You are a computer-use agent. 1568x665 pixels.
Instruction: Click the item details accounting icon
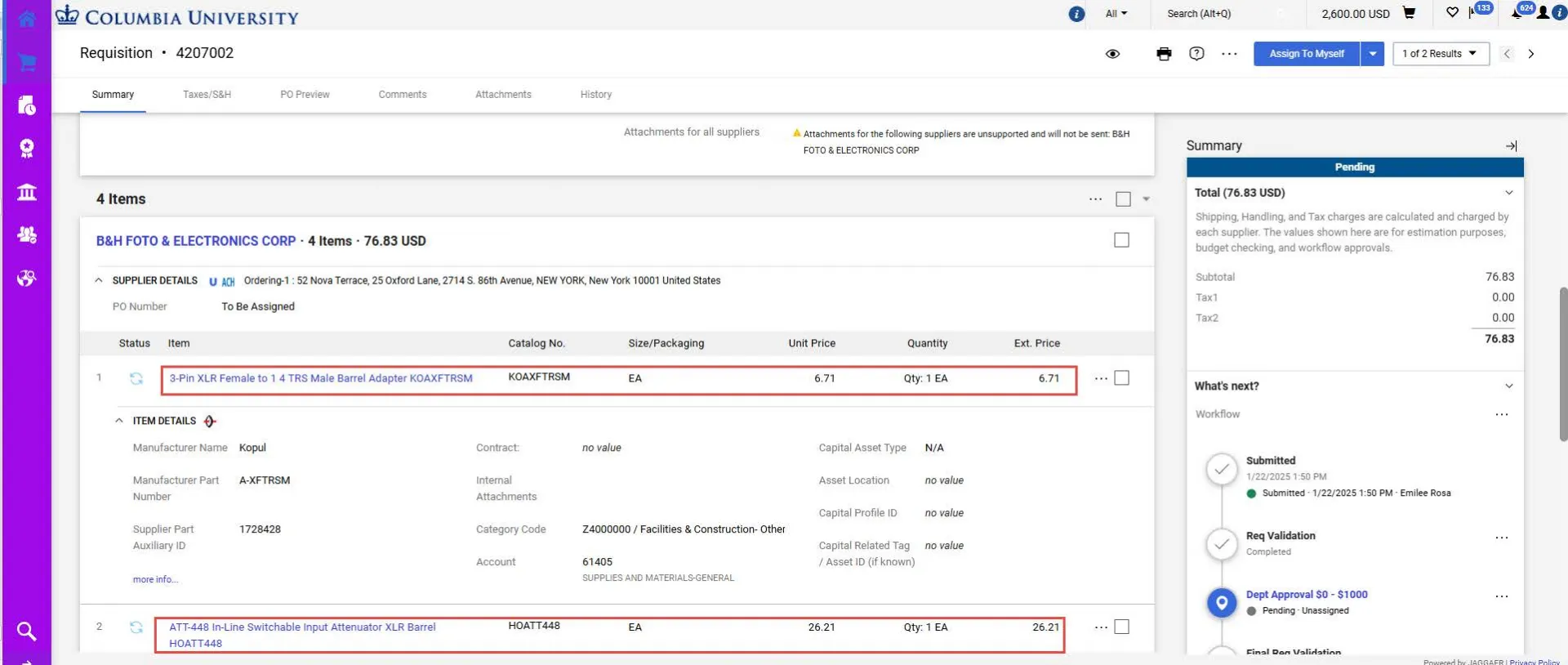coord(210,422)
